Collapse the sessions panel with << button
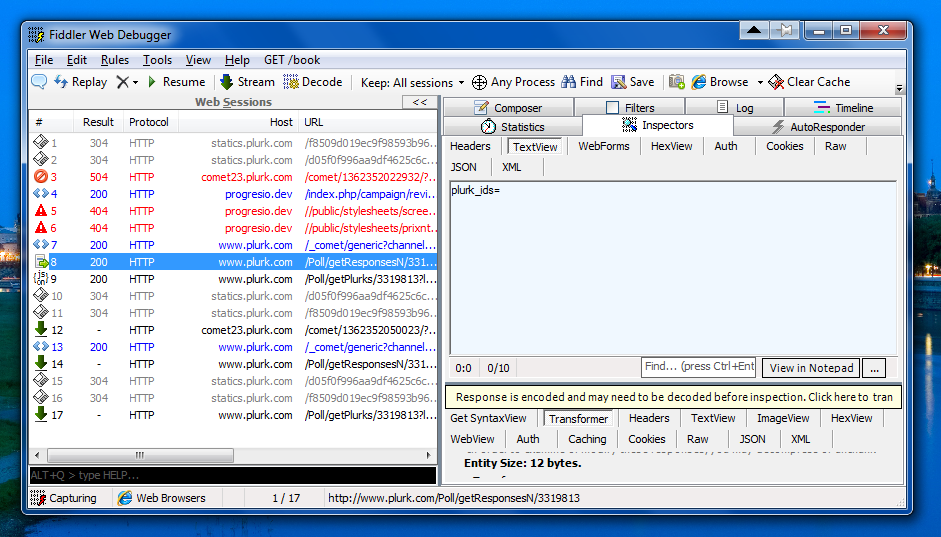This screenshot has height=537, width=941. click(x=420, y=102)
